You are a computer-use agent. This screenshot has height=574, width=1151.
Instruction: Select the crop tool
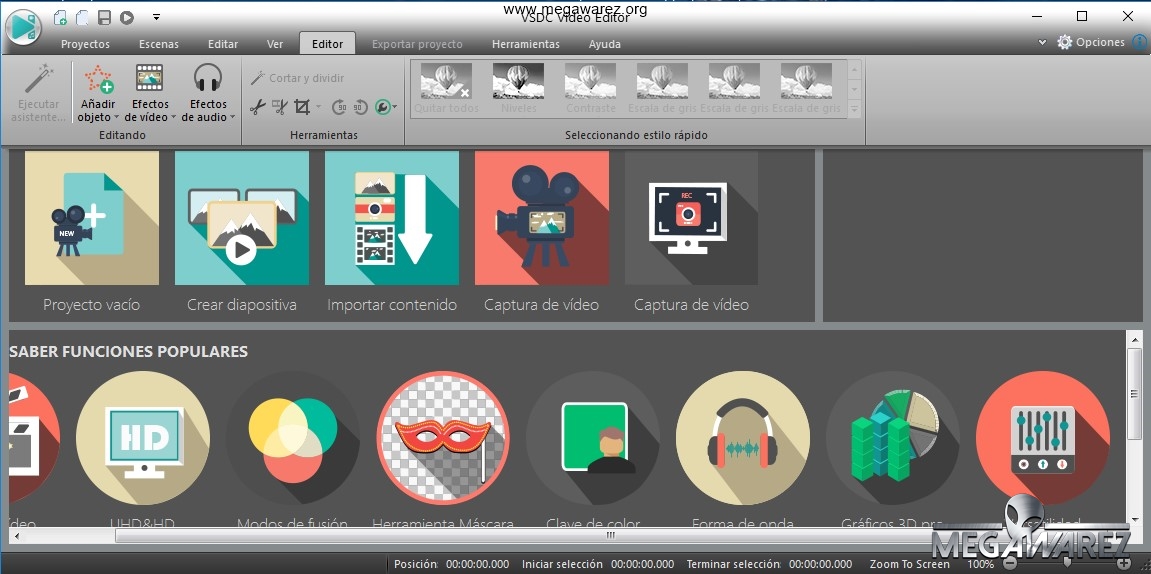point(302,107)
